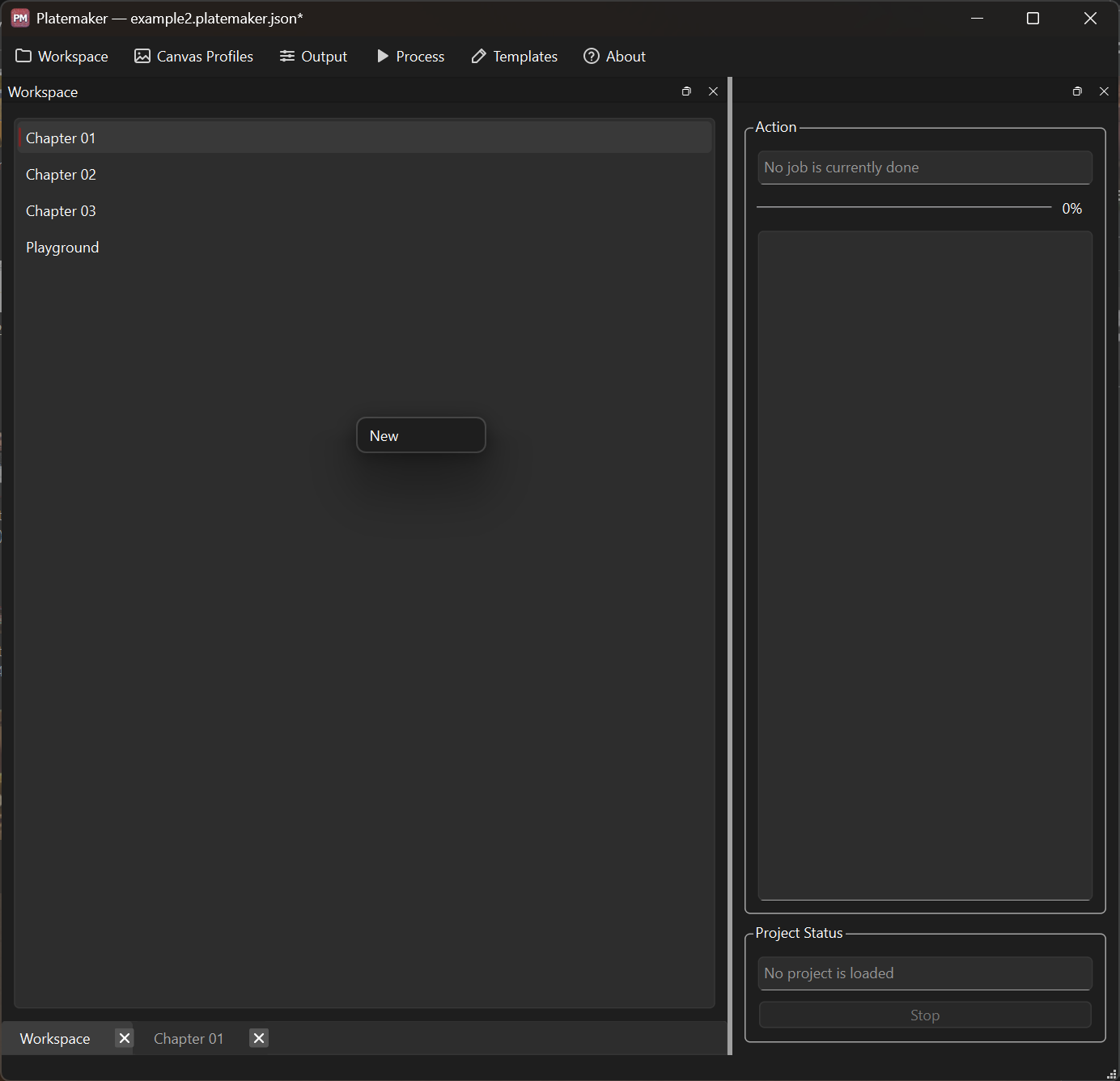Screen dimensions: 1120x1081
Task: Select Chapter 03 in the workspace list
Action: (x=364, y=210)
